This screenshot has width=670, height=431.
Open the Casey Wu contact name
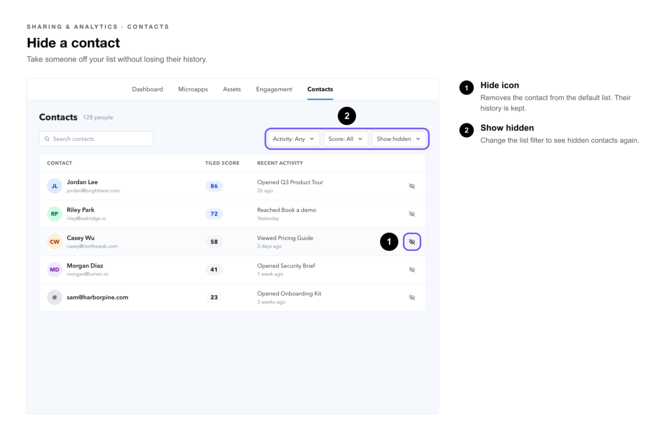(x=80, y=238)
